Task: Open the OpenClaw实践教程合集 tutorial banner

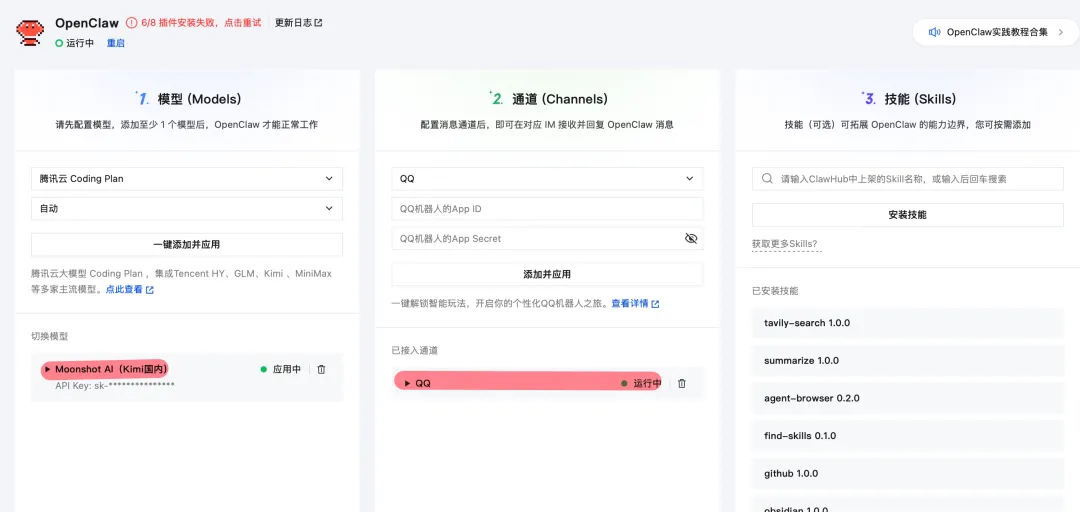Action: point(996,32)
